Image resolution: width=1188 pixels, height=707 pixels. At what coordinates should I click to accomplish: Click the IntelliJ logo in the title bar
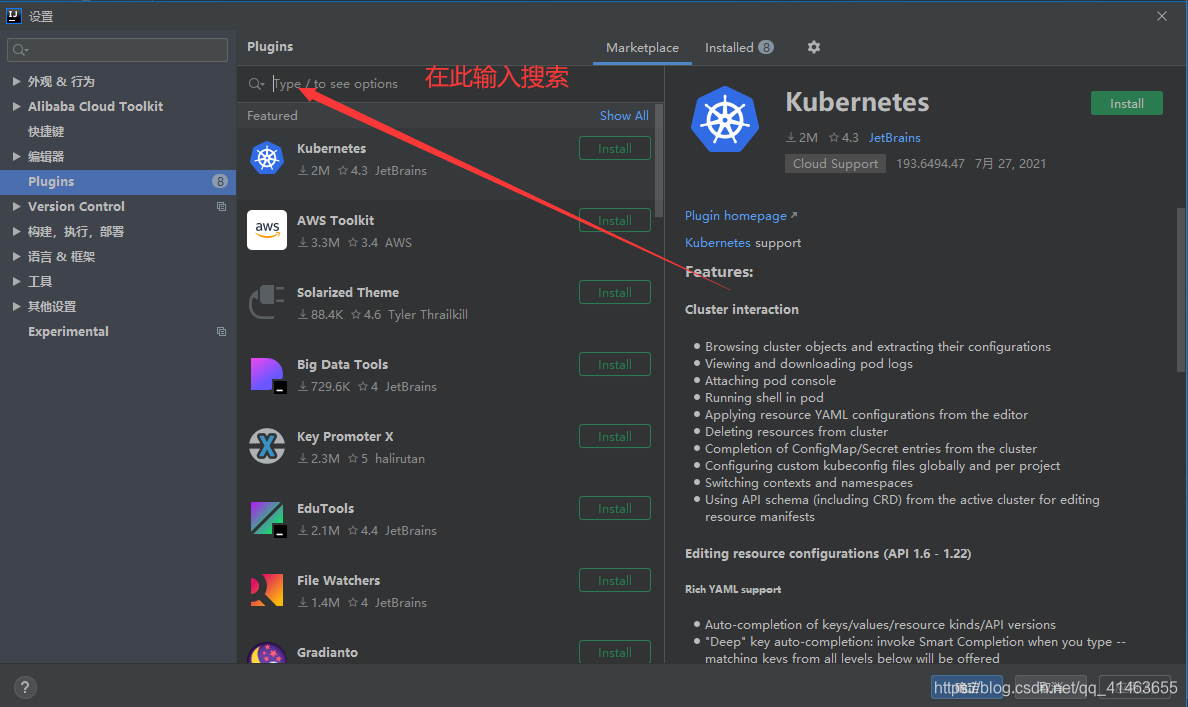tap(14, 15)
